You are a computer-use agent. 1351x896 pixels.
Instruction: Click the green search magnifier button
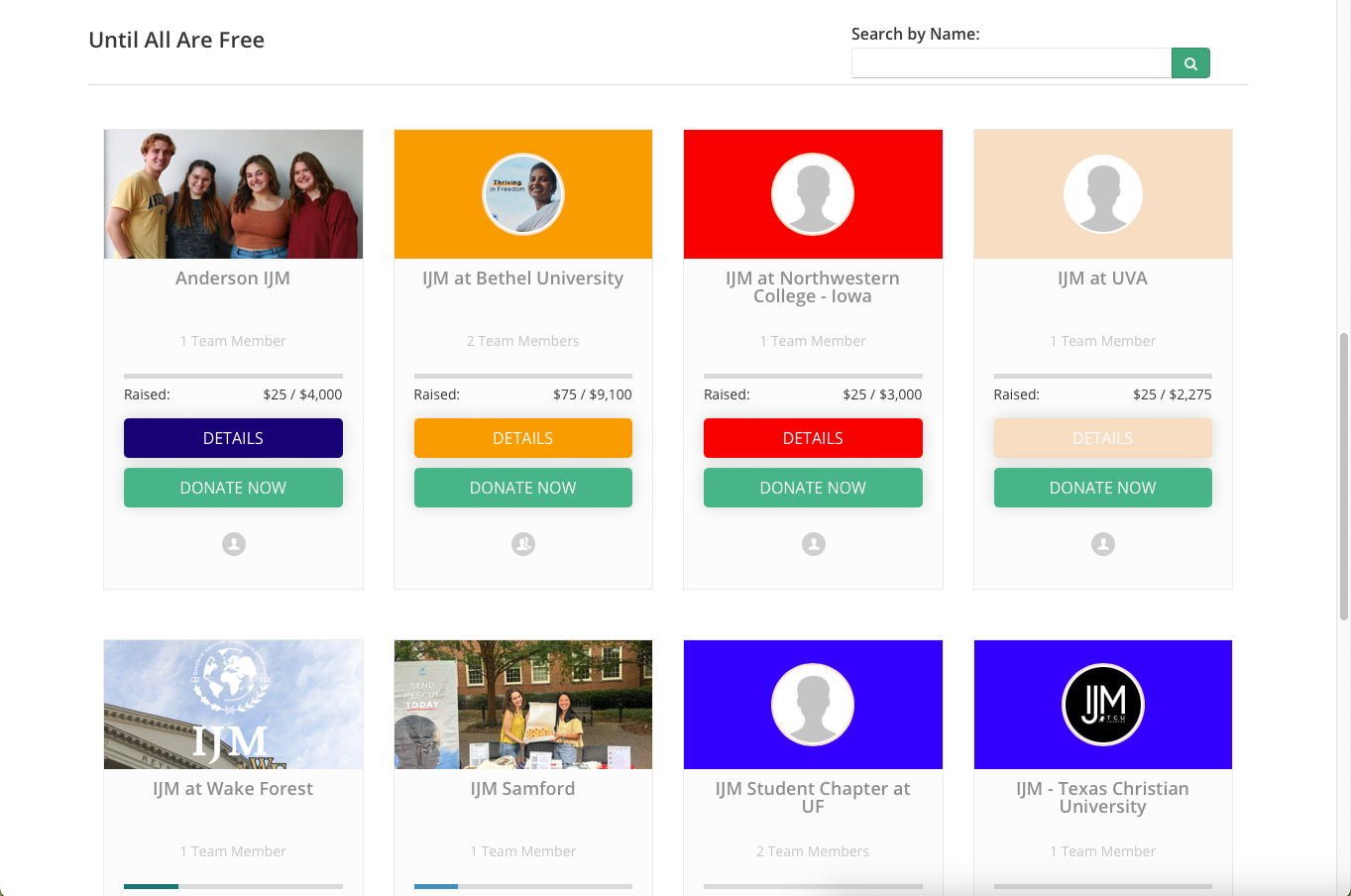coord(1190,63)
